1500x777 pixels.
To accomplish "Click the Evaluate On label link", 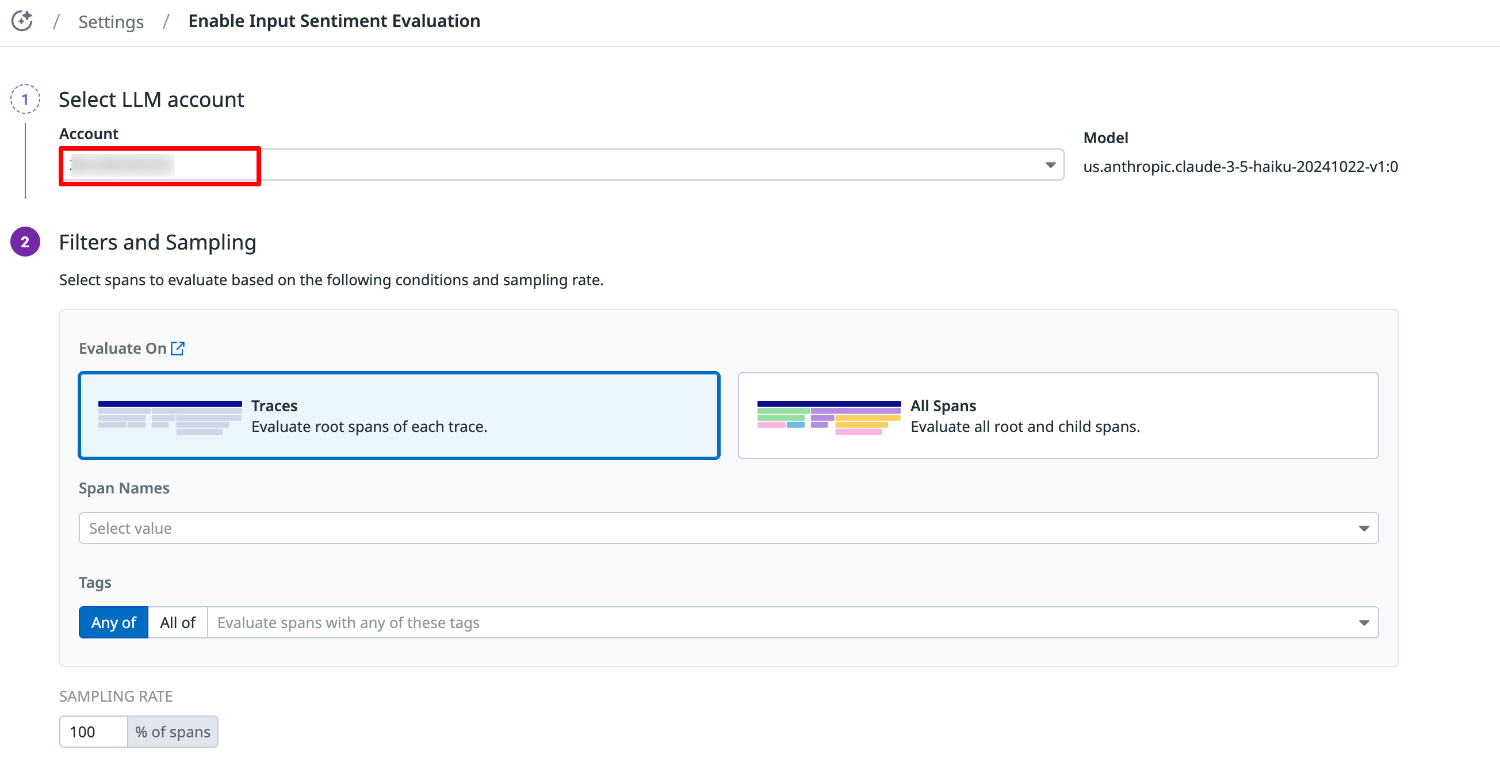I will pyautogui.click(x=122, y=348).
